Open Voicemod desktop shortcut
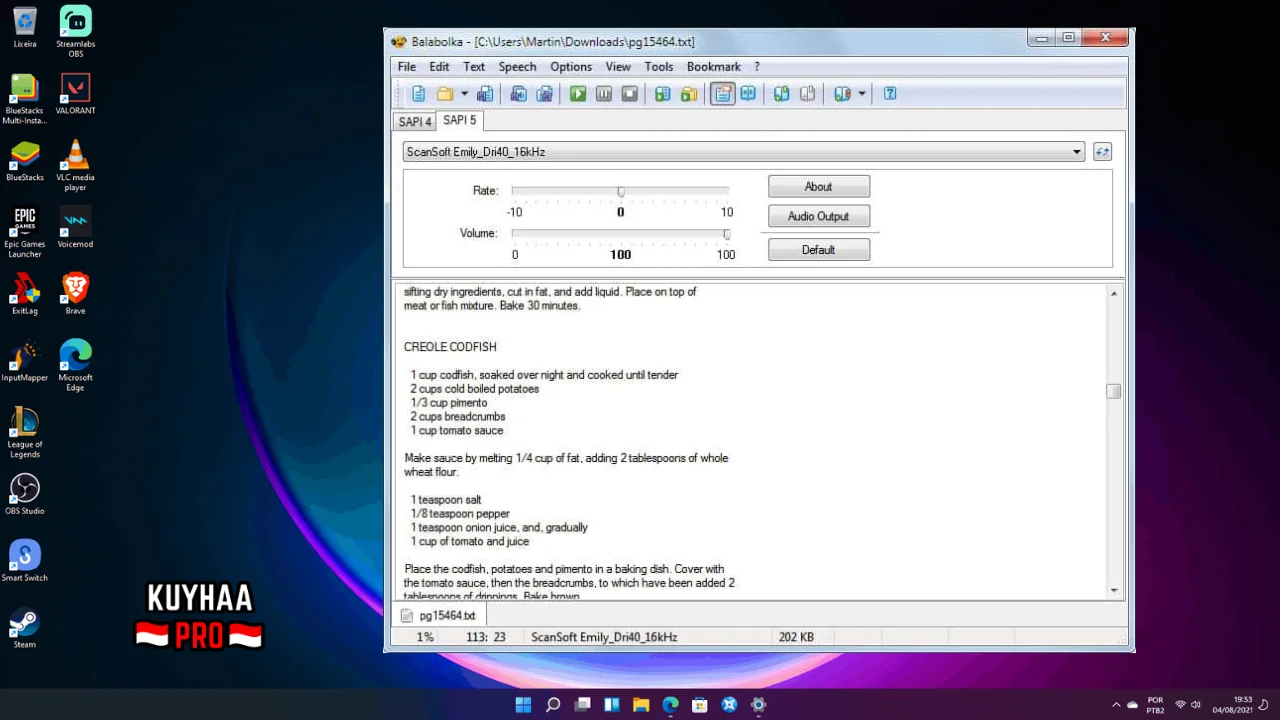The image size is (1280, 720). coord(76,227)
